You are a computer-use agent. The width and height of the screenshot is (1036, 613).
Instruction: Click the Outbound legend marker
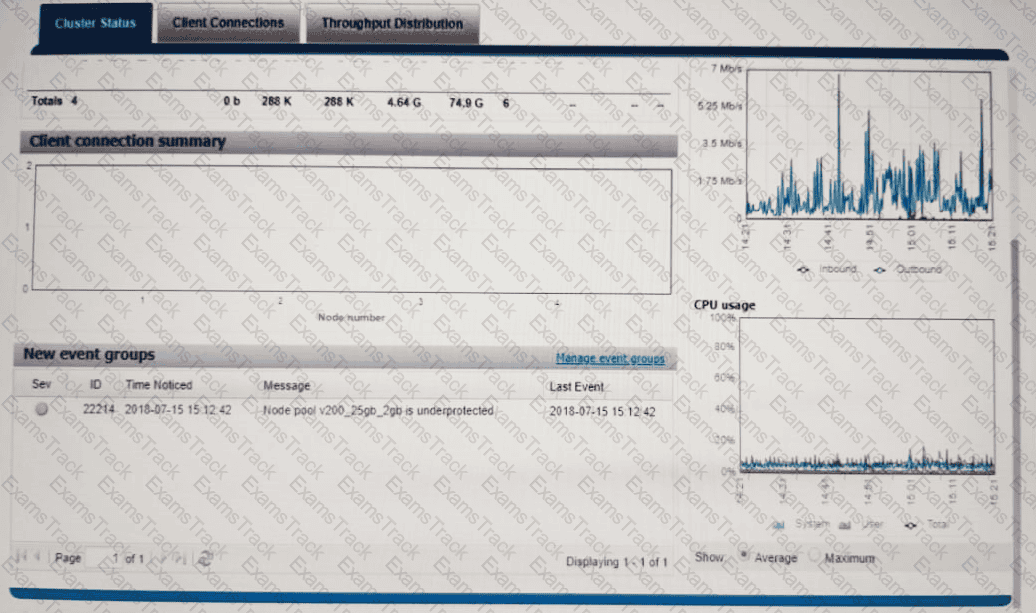(x=878, y=269)
